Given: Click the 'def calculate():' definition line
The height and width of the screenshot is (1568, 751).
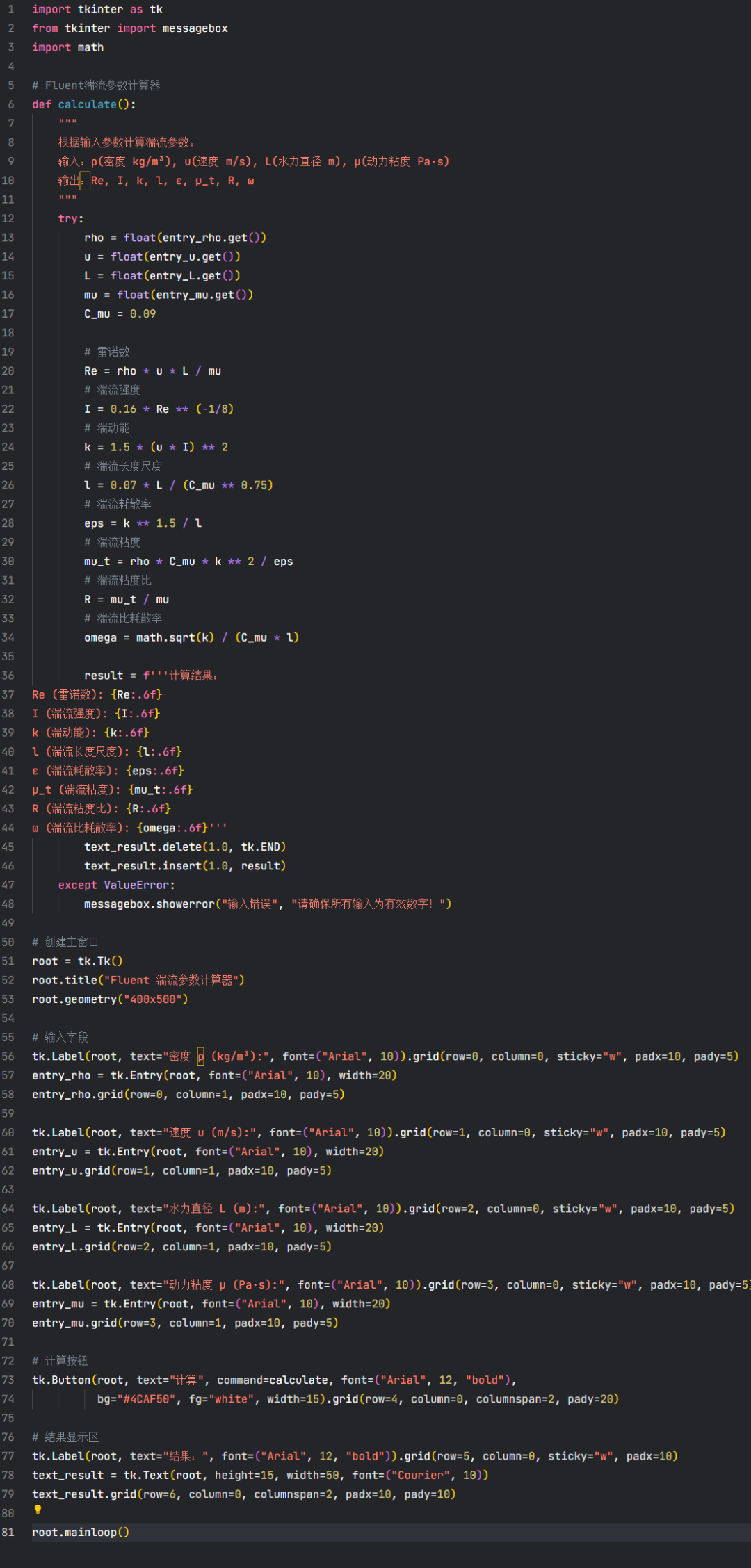Looking at the screenshot, I should click(84, 104).
